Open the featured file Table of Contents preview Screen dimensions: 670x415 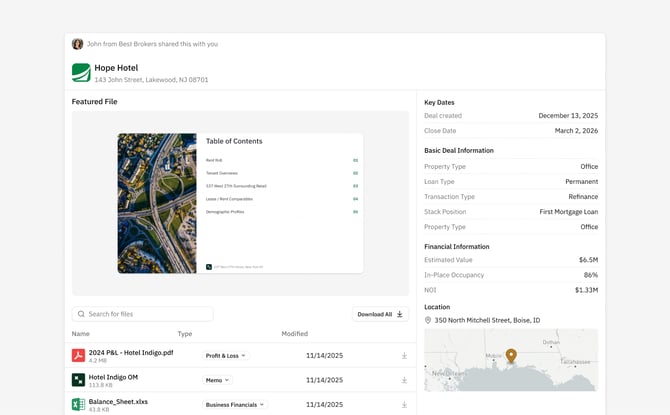[279, 203]
